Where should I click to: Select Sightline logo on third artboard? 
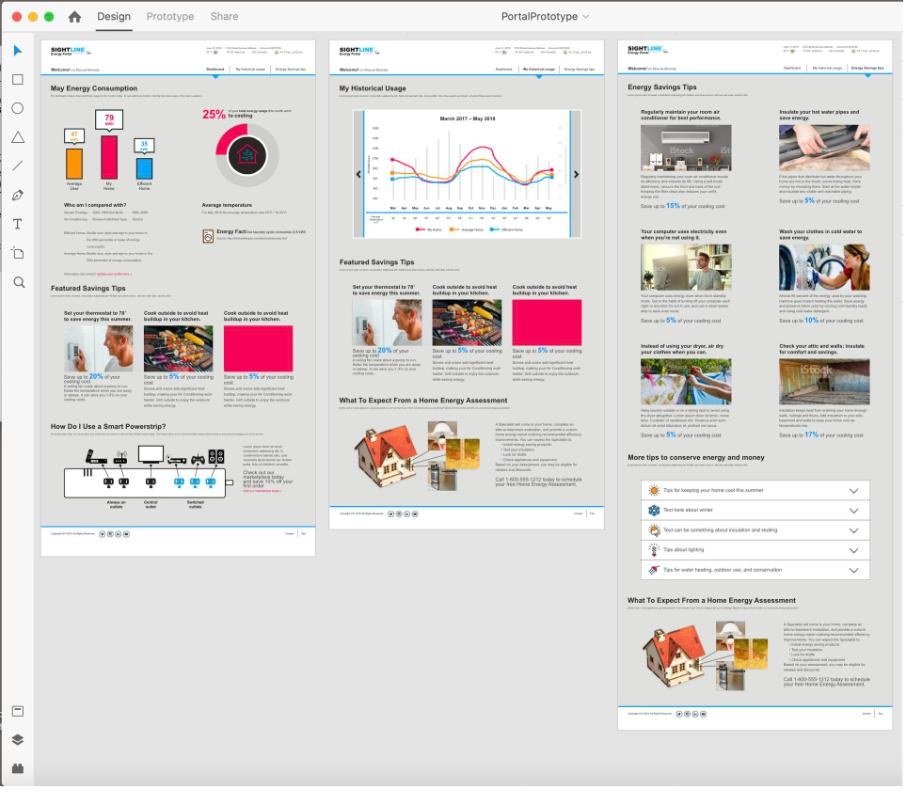653,50
